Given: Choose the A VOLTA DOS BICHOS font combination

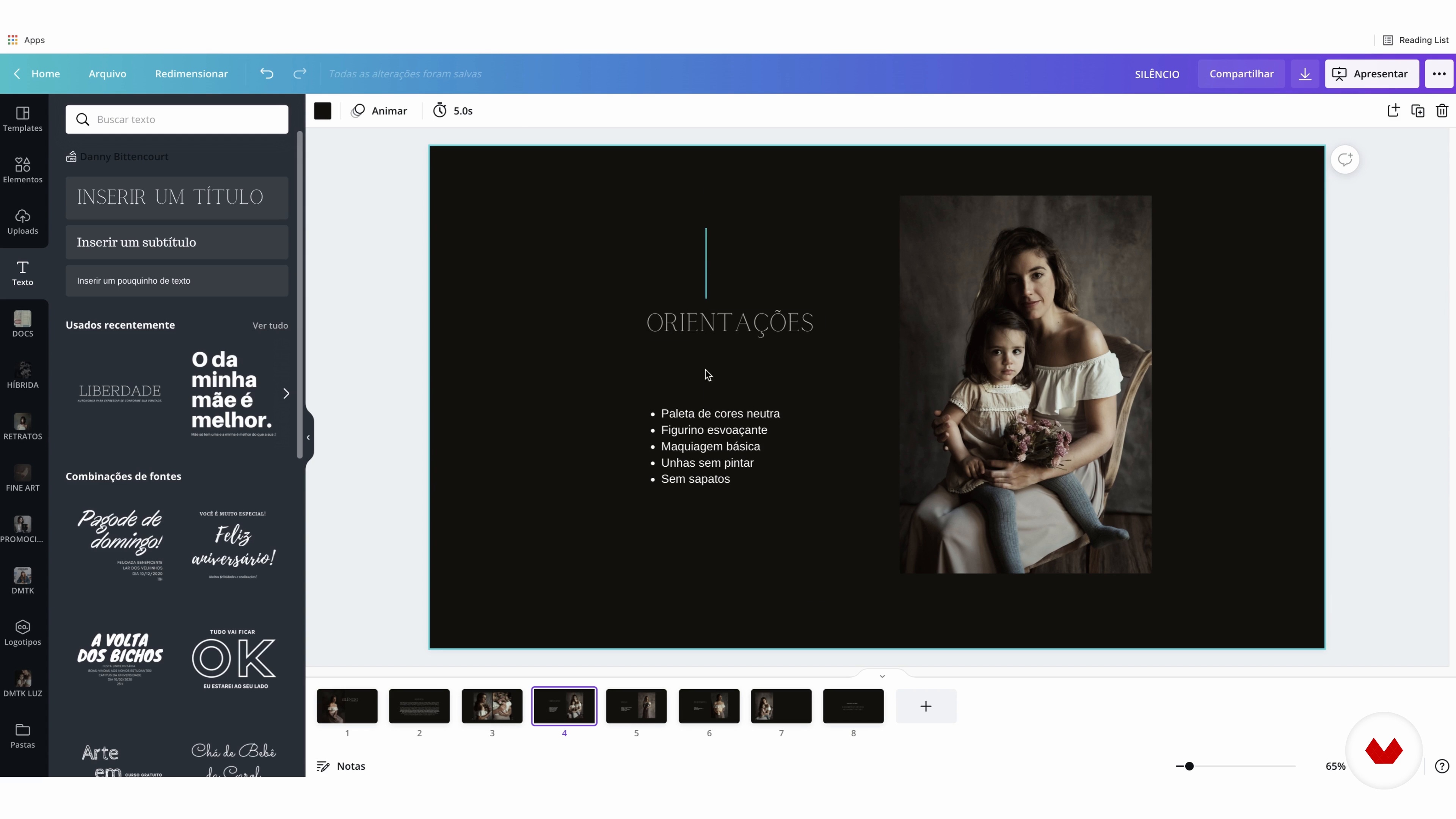Looking at the screenshot, I should pyautogui.click(x=120, y=659).
